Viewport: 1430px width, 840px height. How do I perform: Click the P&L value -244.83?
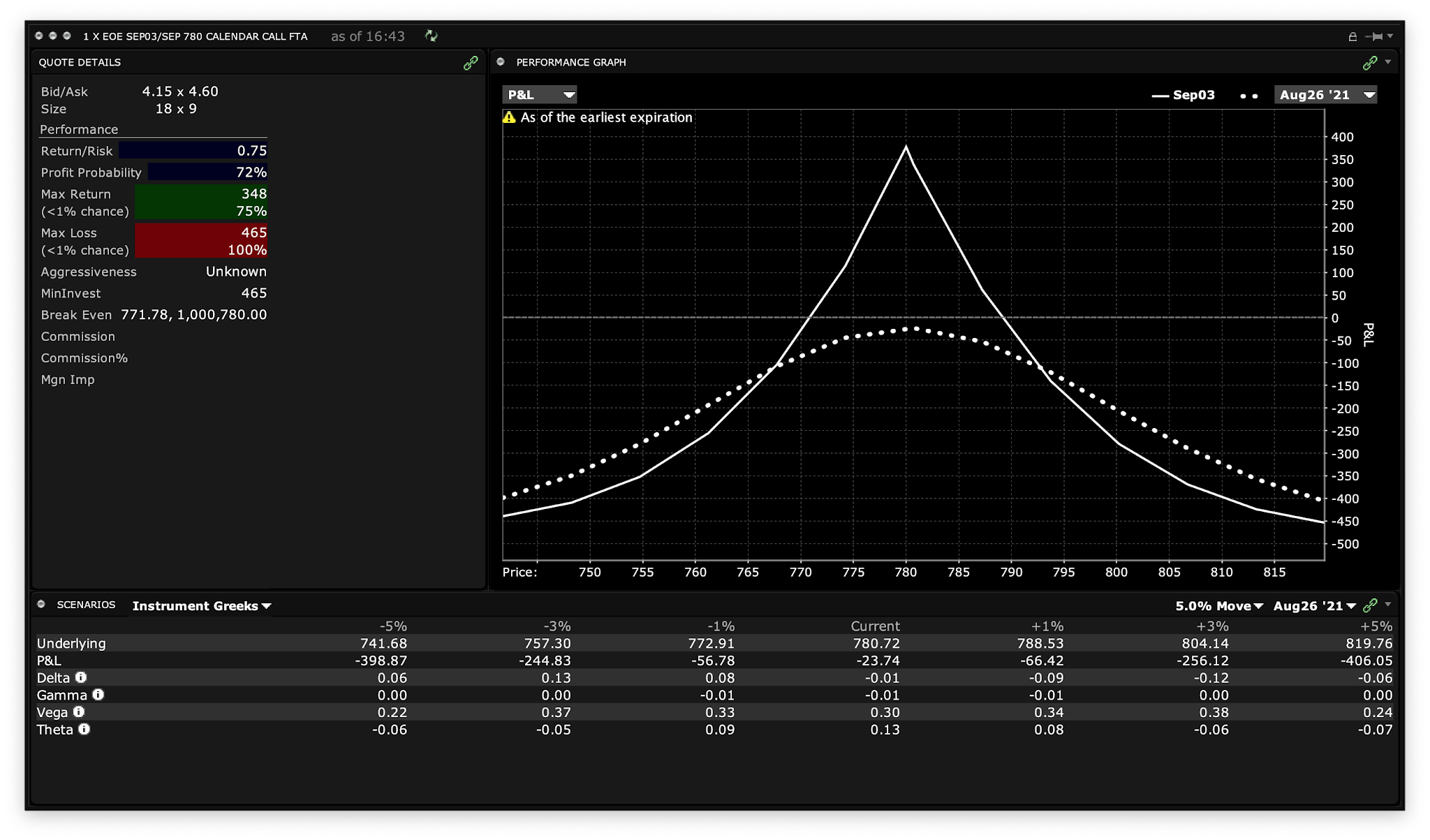tap(545, 661)
